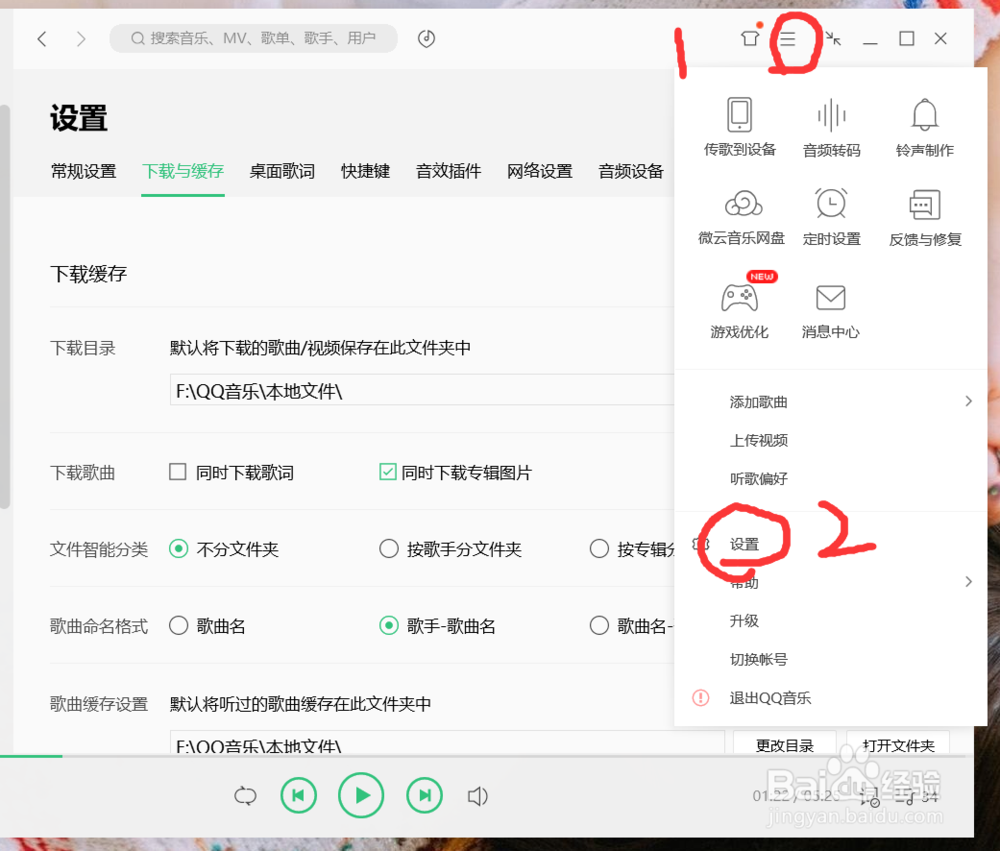Choose 退出QQ音乐 in the menu
This screenshot has height=851, width=1000.
coord(770,698)
